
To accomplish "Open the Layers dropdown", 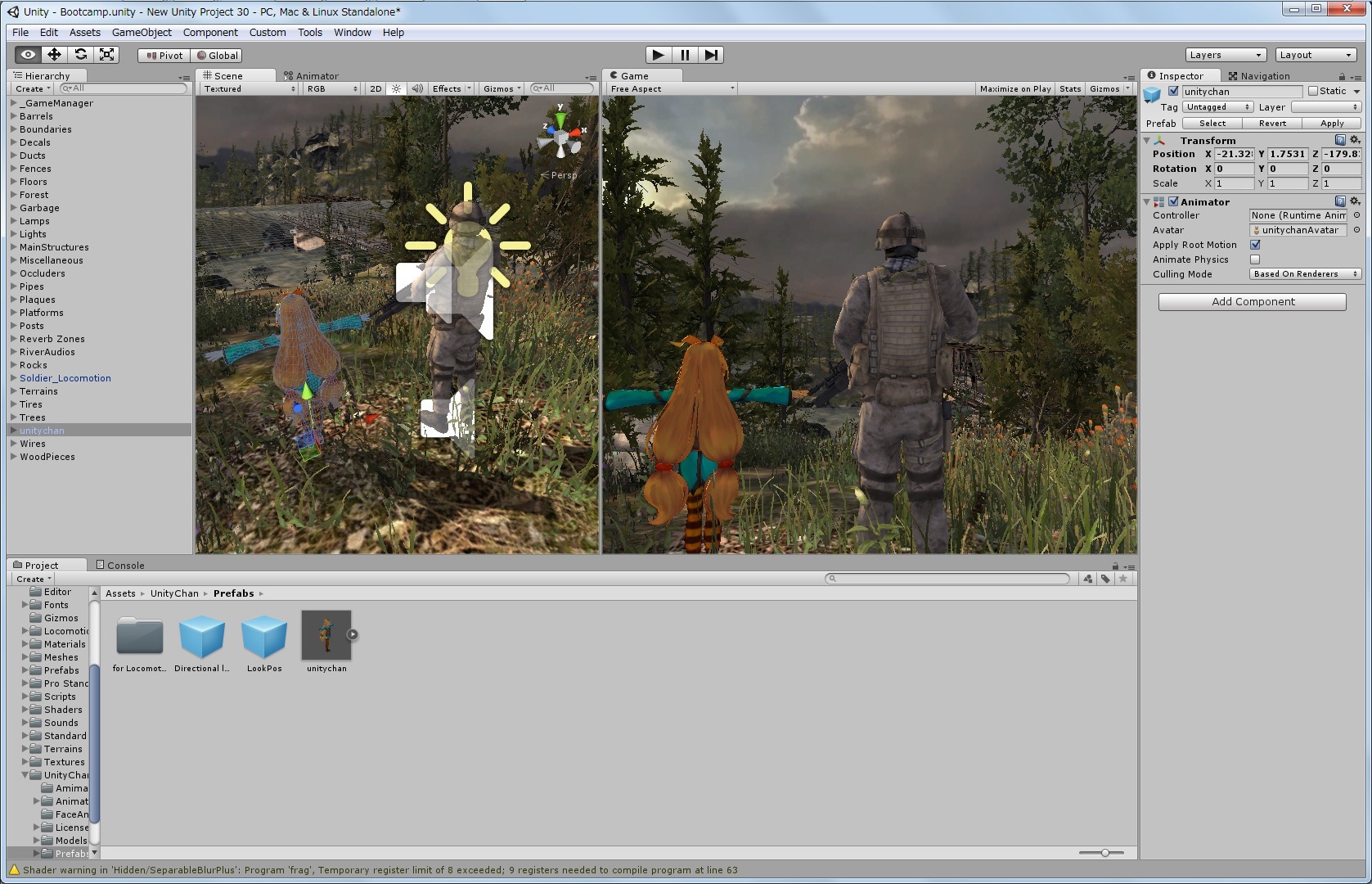I will tap(1225, 55).
